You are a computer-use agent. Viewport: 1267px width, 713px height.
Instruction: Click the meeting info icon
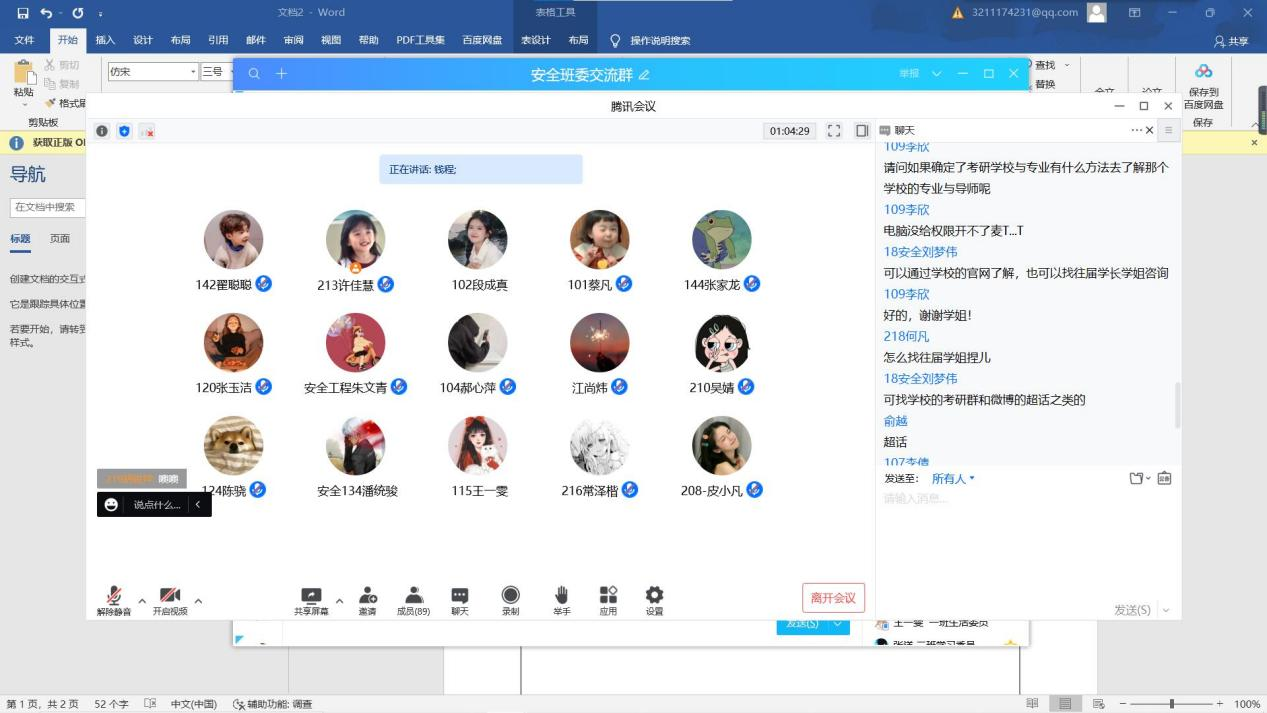102,131
